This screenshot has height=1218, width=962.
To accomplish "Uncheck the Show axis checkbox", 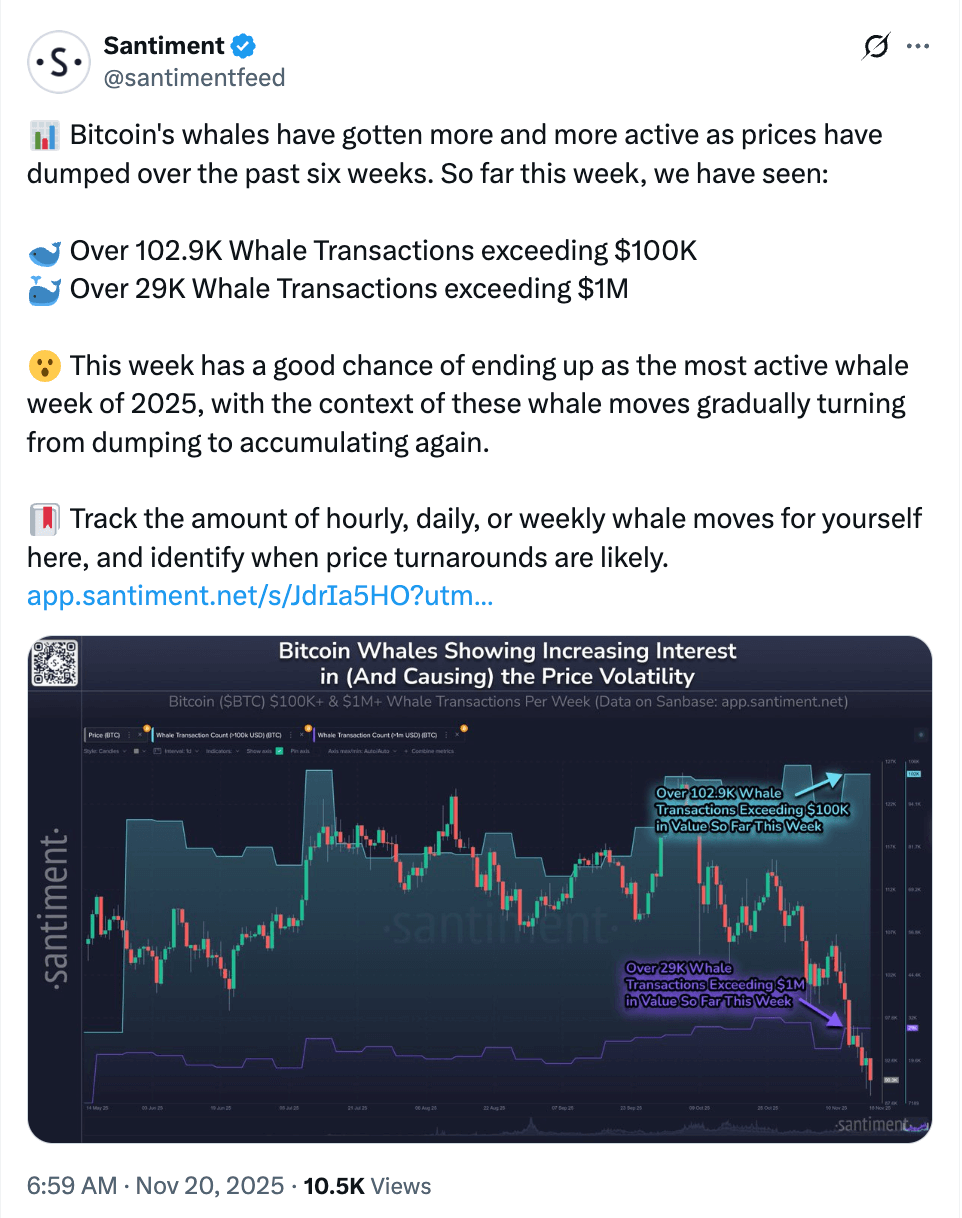I will click(x=279, y=751).
